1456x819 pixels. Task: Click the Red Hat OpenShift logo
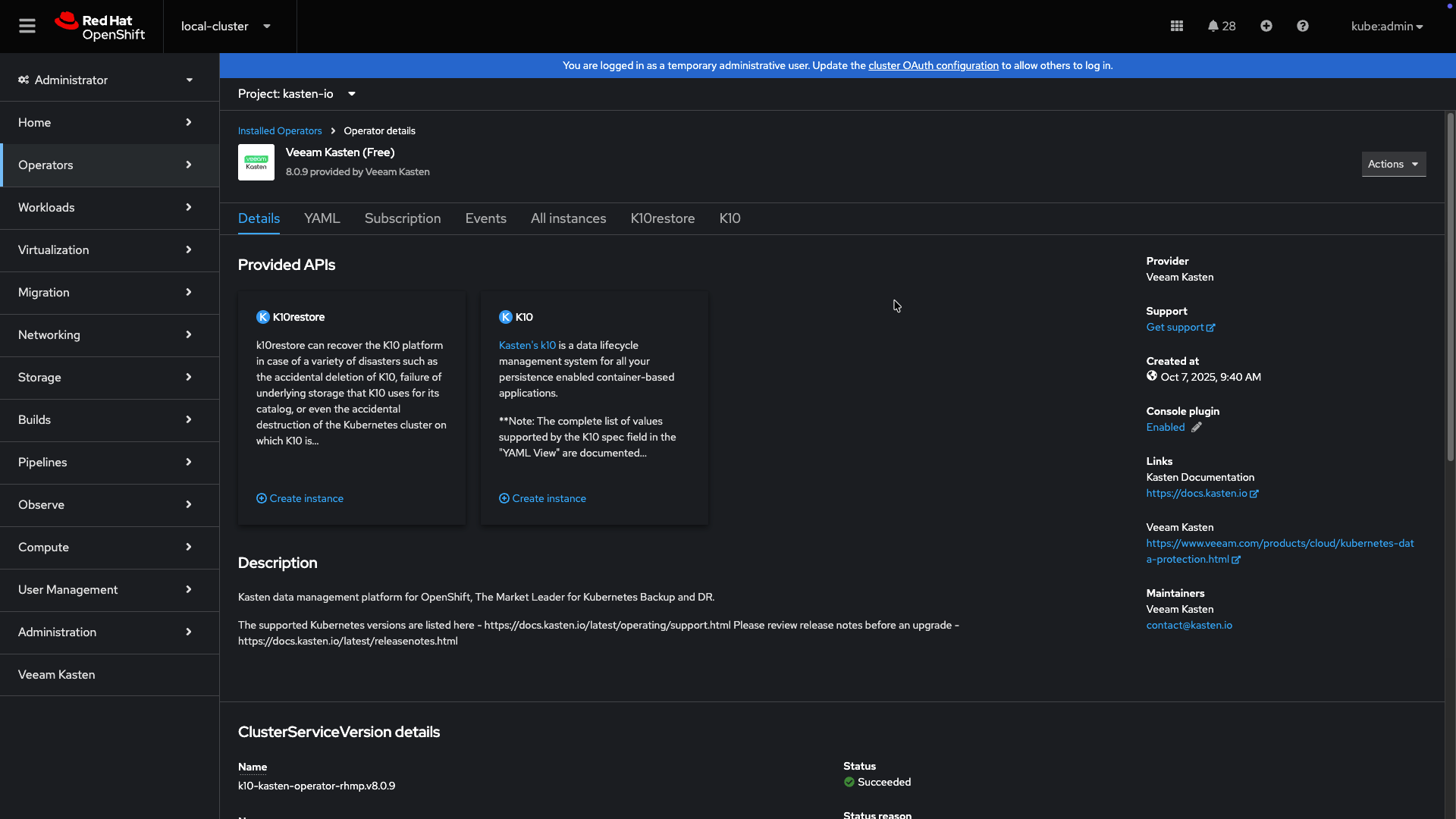click(99, 27)
